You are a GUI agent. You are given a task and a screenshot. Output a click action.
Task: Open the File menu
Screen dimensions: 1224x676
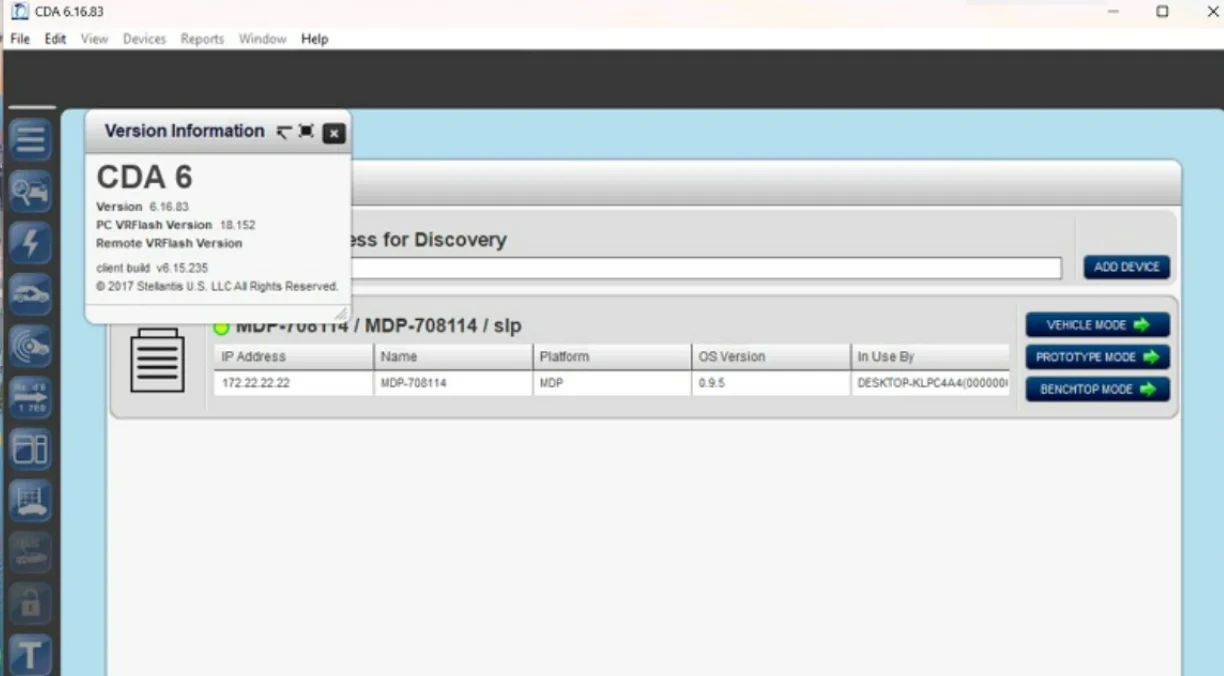click(x=20, y=39)
